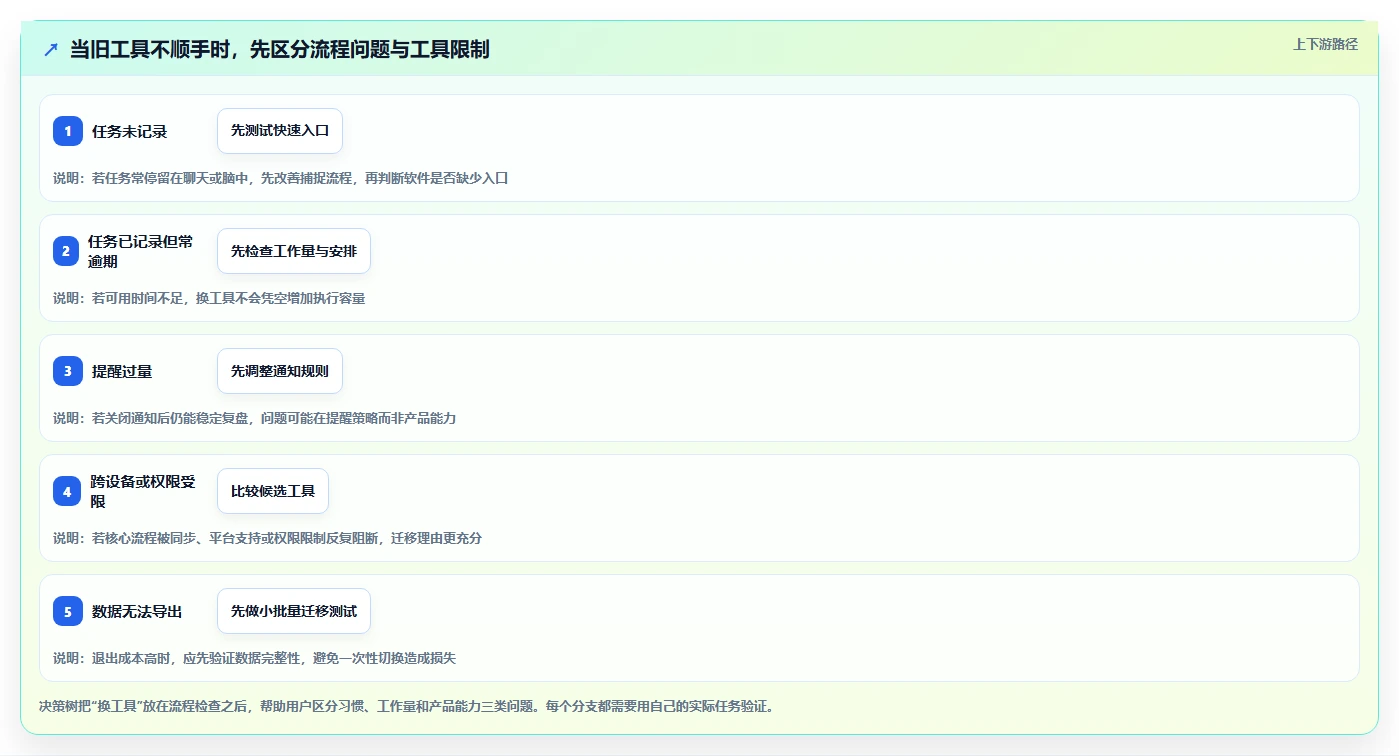Click the 先调整通知规则 button
Viewport: 1399px width, 756px height.
click(280, 371)
